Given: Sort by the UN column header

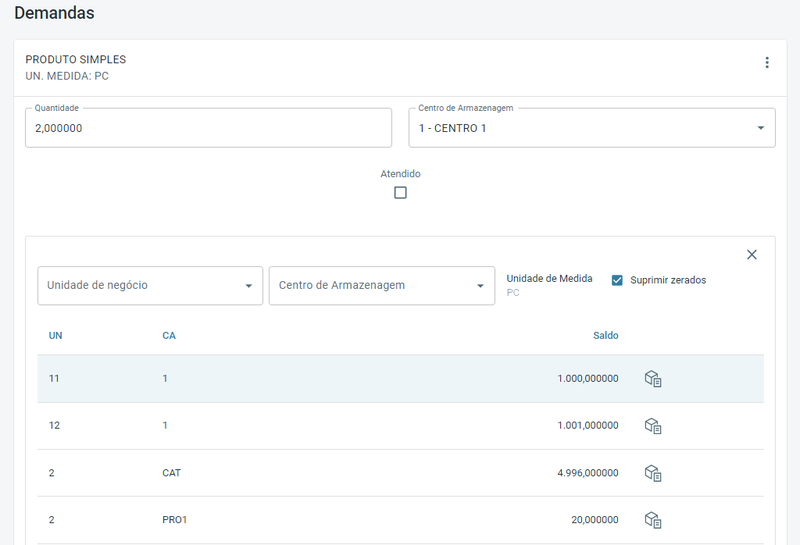Looking at the screenshot, I should click(x=56, y=336).
